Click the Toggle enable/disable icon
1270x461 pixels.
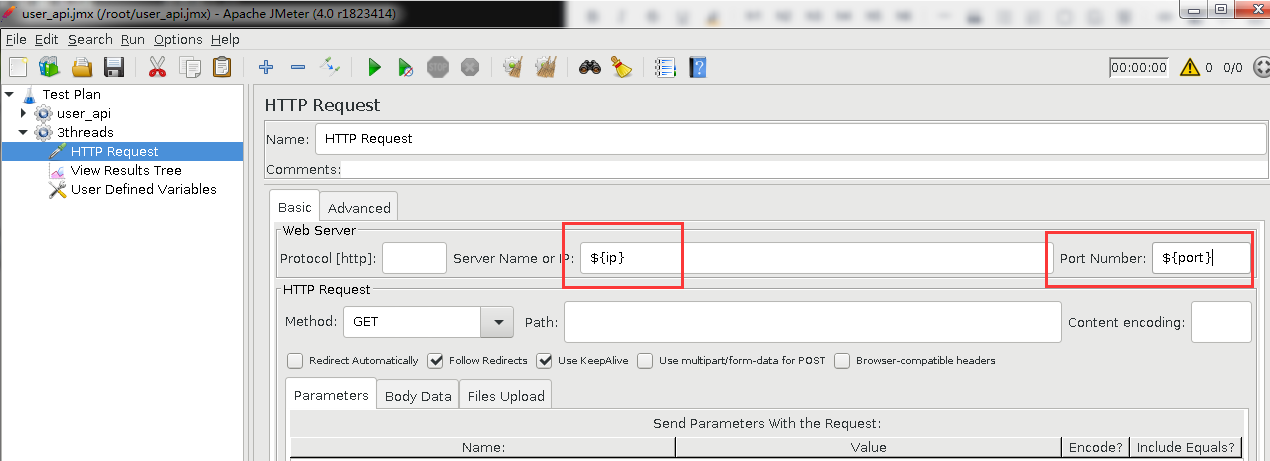point(330,67)
